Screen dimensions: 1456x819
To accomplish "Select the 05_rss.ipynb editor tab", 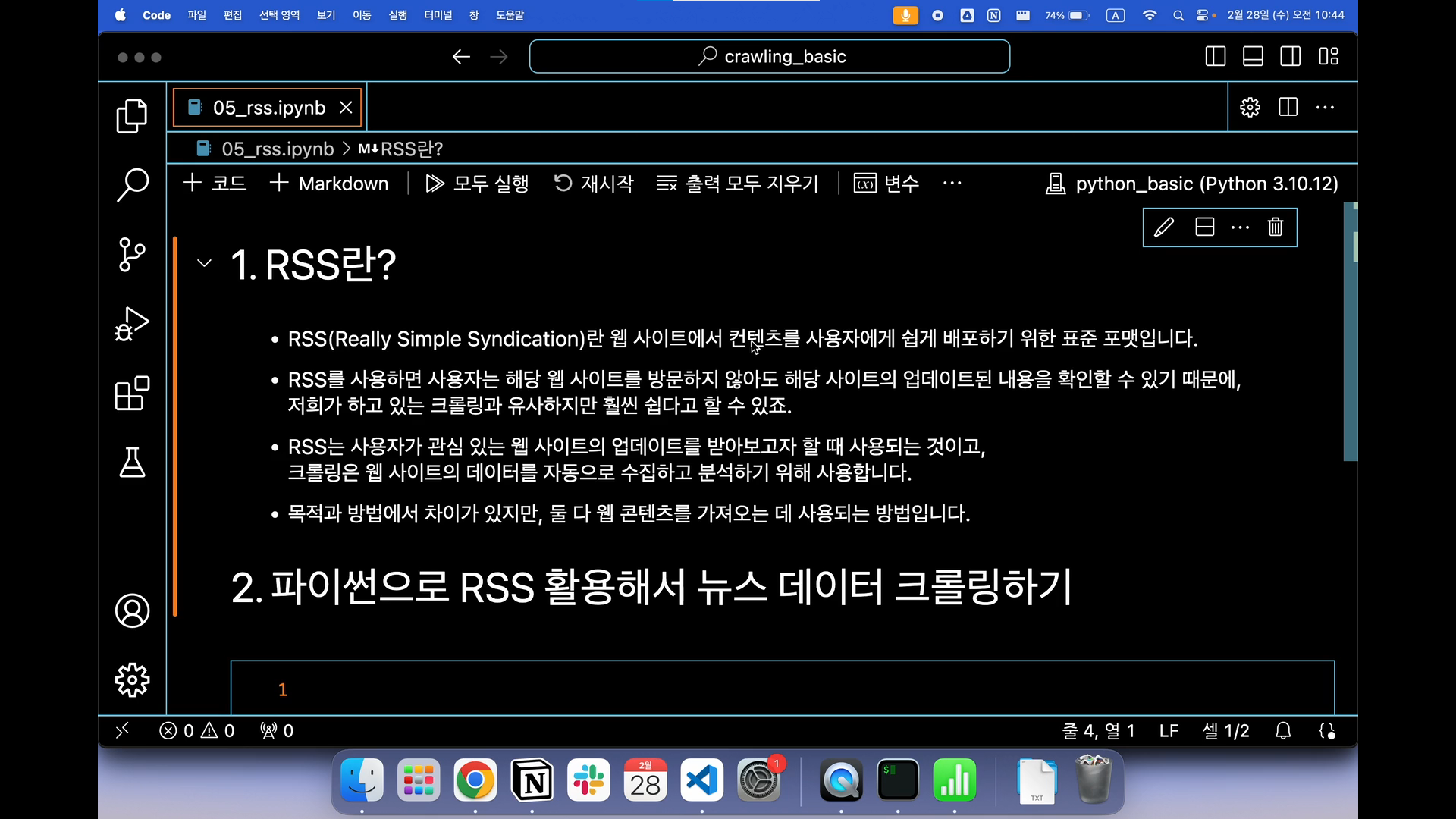I will [268, 108].
